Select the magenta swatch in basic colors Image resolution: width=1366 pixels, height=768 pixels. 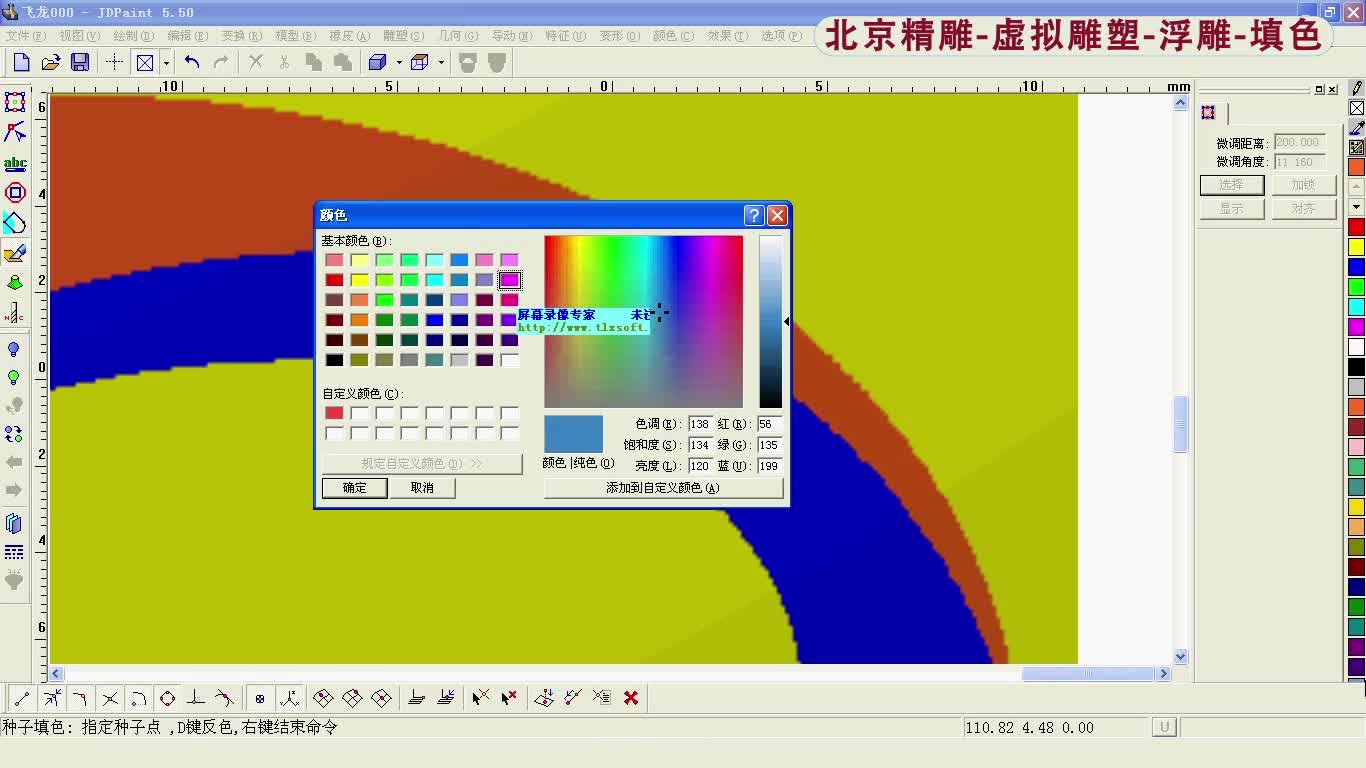510,279
